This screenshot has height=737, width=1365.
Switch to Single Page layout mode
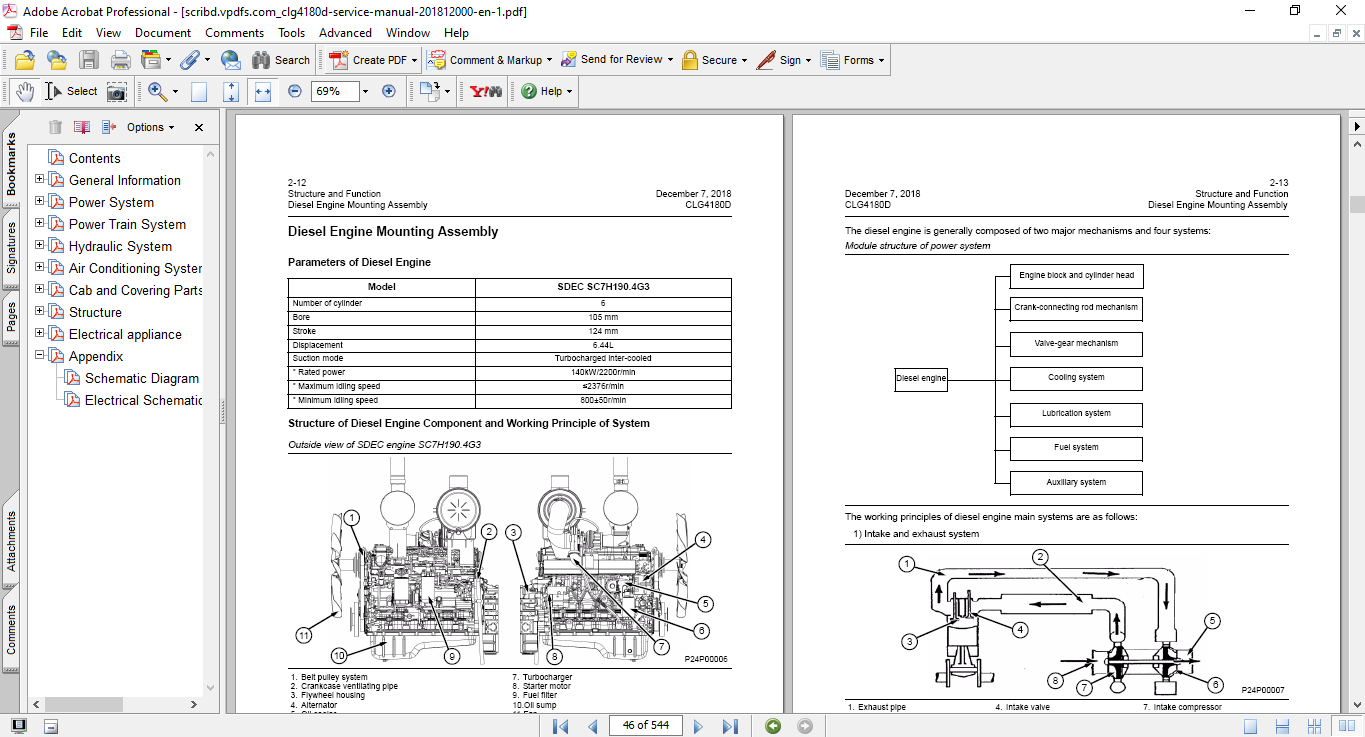1250,725
